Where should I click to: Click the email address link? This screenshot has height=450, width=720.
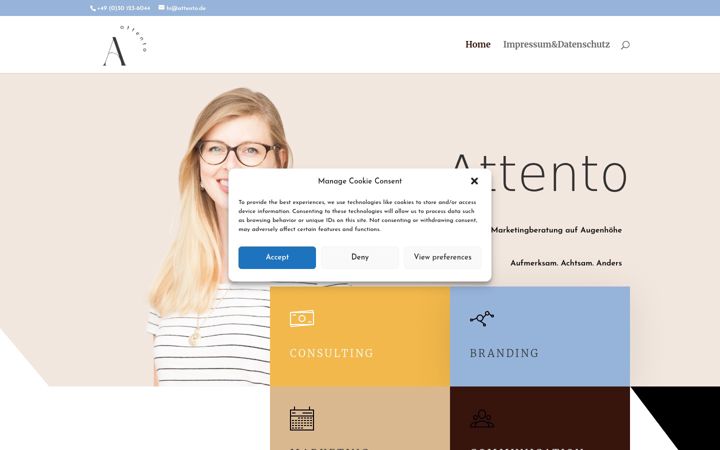tap(186, 8)
